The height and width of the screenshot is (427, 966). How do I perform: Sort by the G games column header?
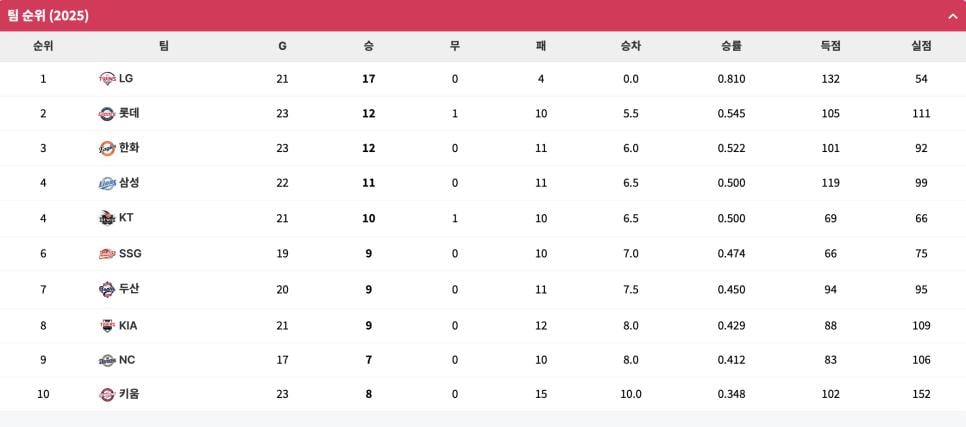282,46
